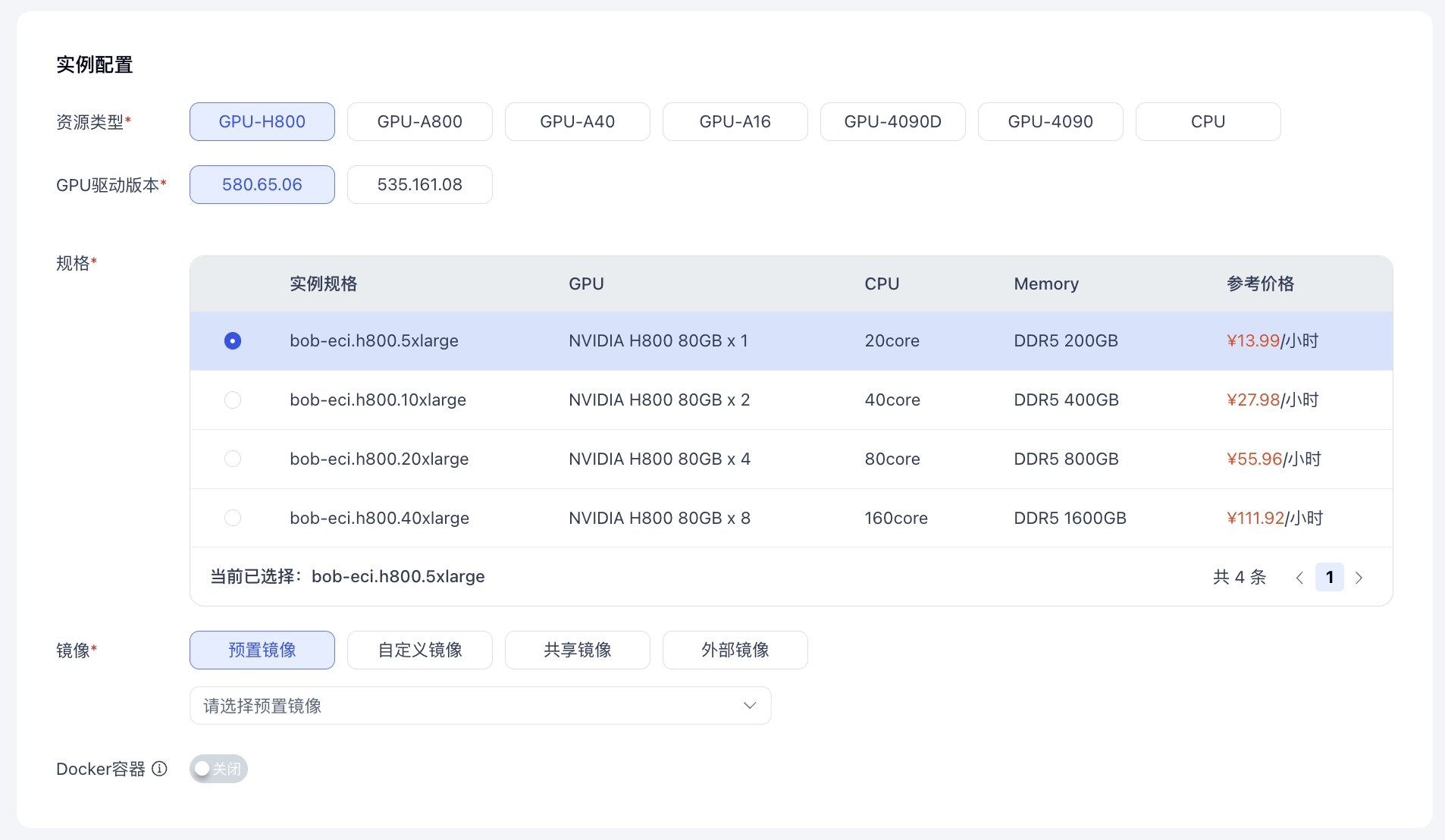The width and height of the screenshot is (1445, 840).
Task: Click the Docker容器 info icon
Action: [x=159, y=769]
